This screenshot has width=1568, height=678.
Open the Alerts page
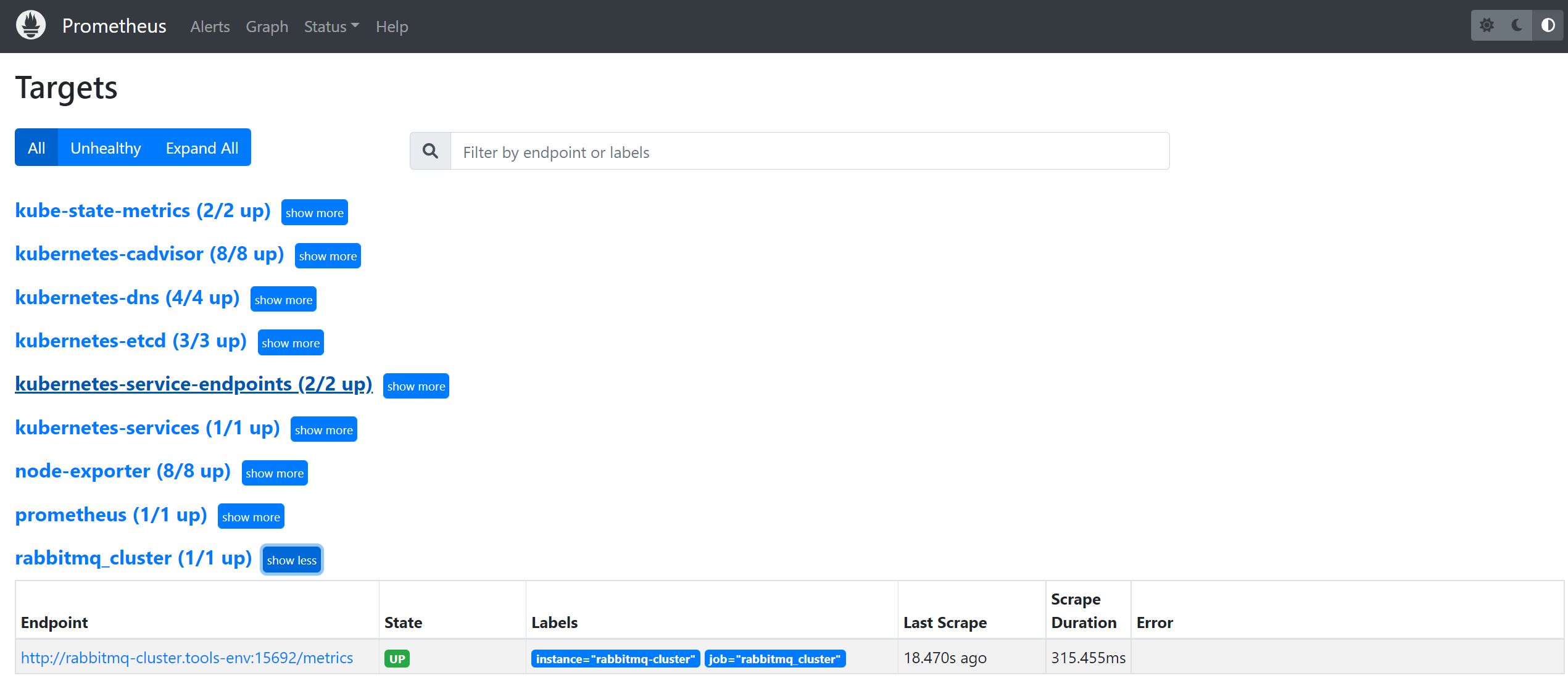point(210,27)
